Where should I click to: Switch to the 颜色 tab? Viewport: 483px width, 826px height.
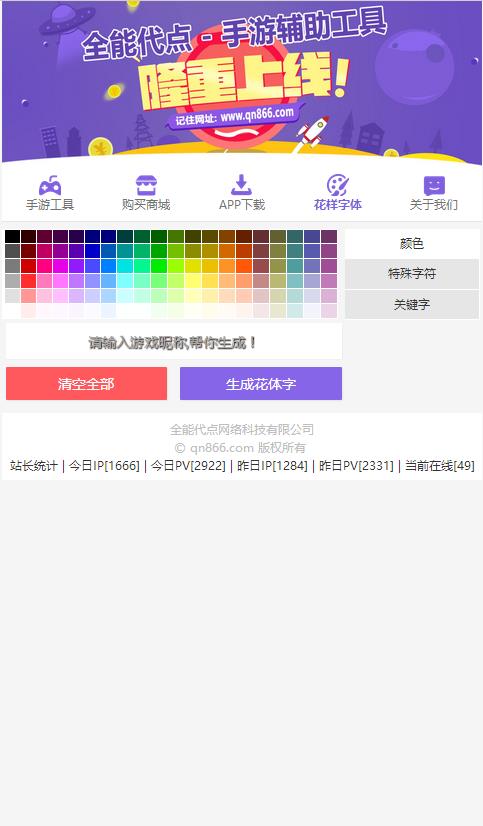coord(412,243)
